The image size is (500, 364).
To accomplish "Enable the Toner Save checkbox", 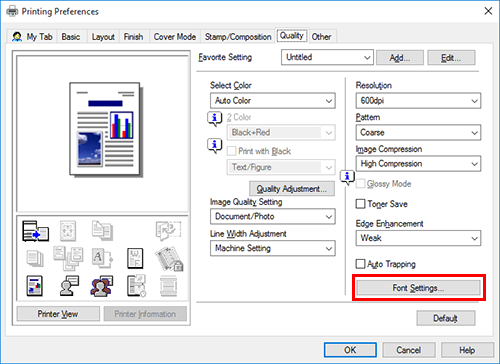I will click(360, 204).
